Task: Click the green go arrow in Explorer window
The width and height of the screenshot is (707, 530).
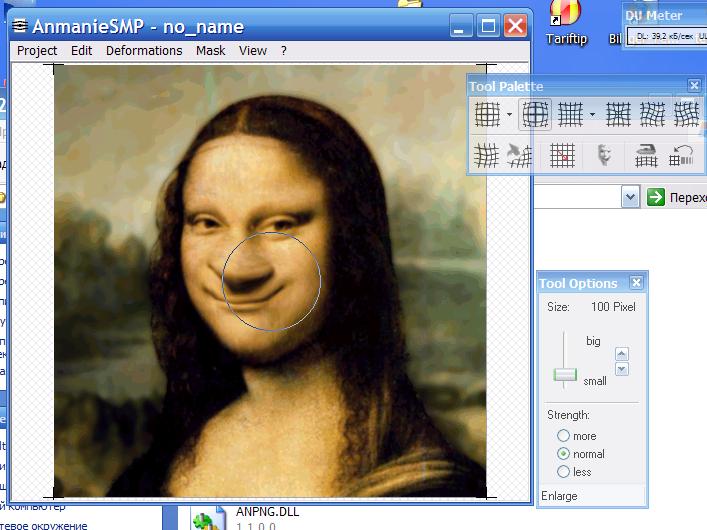Action: pos(656,197)
